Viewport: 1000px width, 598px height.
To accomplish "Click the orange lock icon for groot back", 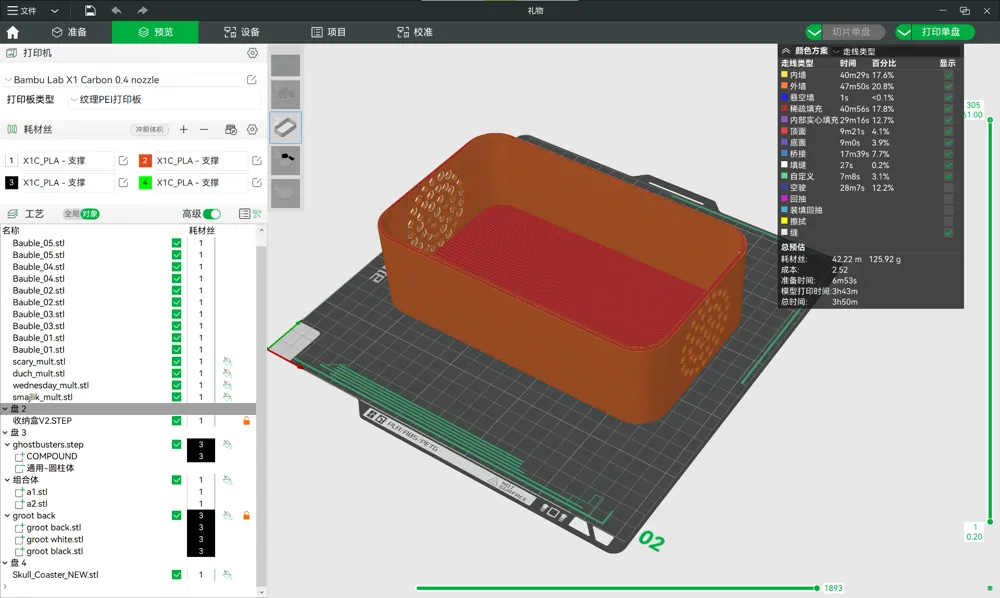I will (x=246, y=515).
